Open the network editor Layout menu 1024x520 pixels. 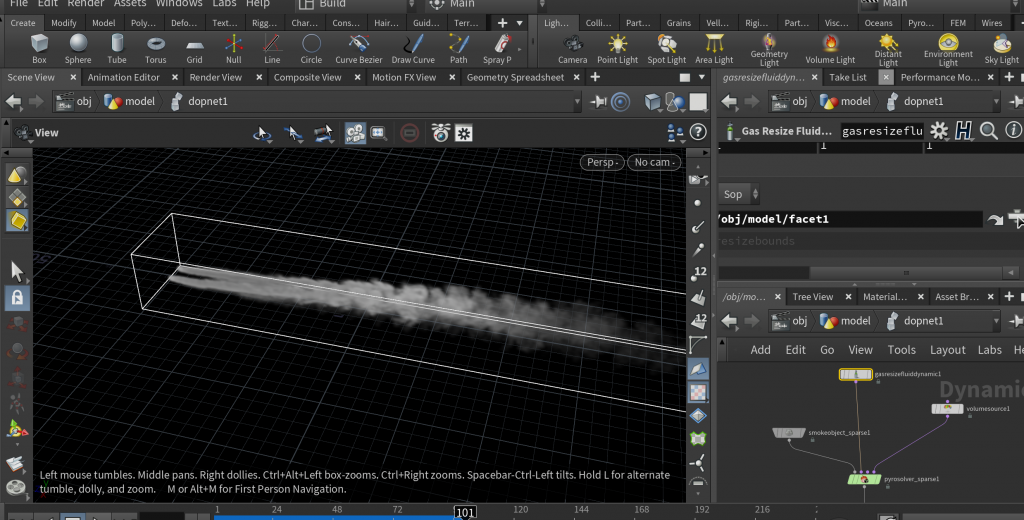[947, 349]
